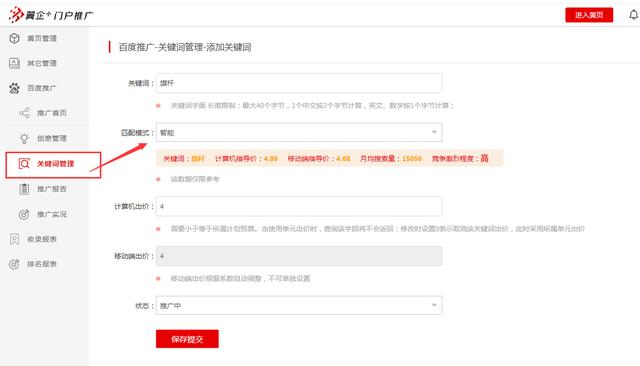640x366 pixels.
Task: Click the page title 百度推广-关键词管理-添加关键词
Action: pos(185,47)
